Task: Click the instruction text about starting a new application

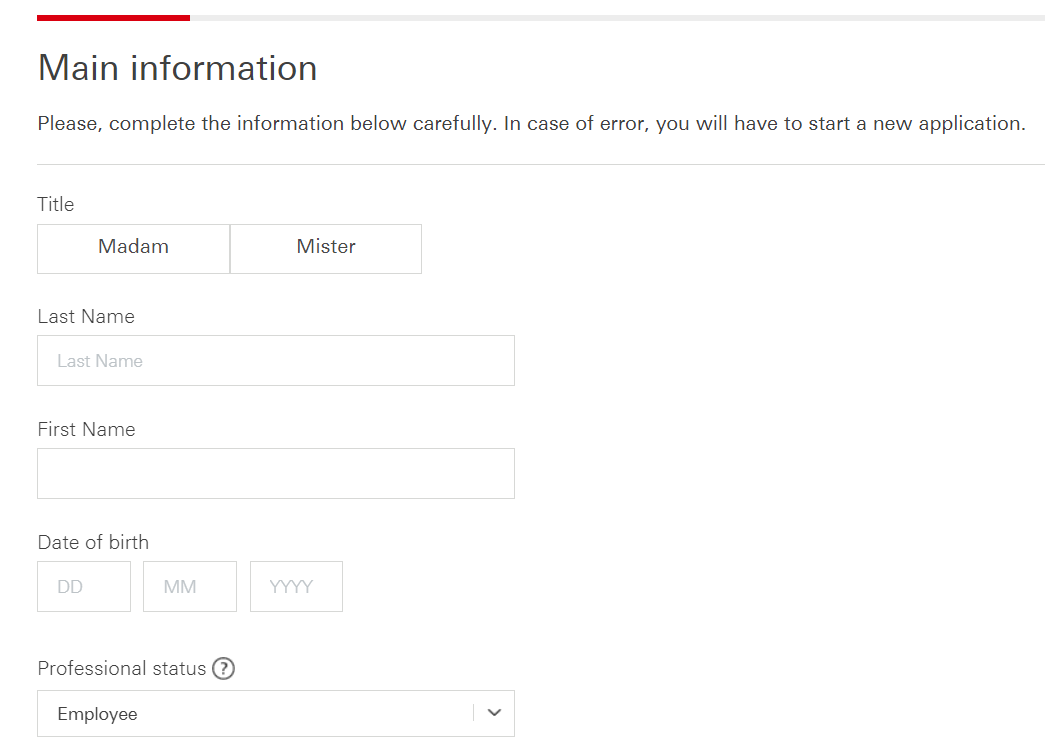Action: point(531,124)
